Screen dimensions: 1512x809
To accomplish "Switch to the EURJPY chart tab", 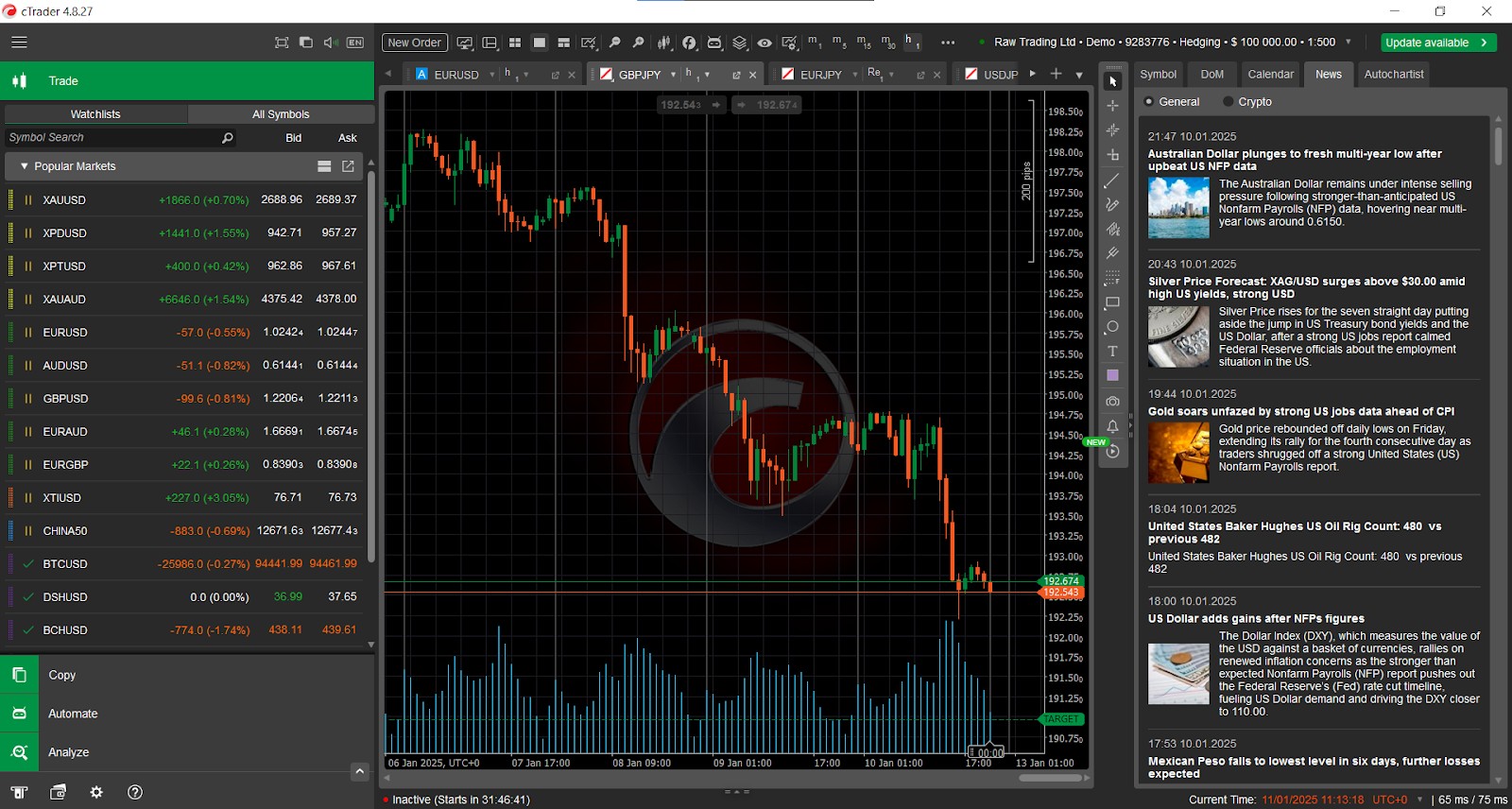I will click(820, 75).
